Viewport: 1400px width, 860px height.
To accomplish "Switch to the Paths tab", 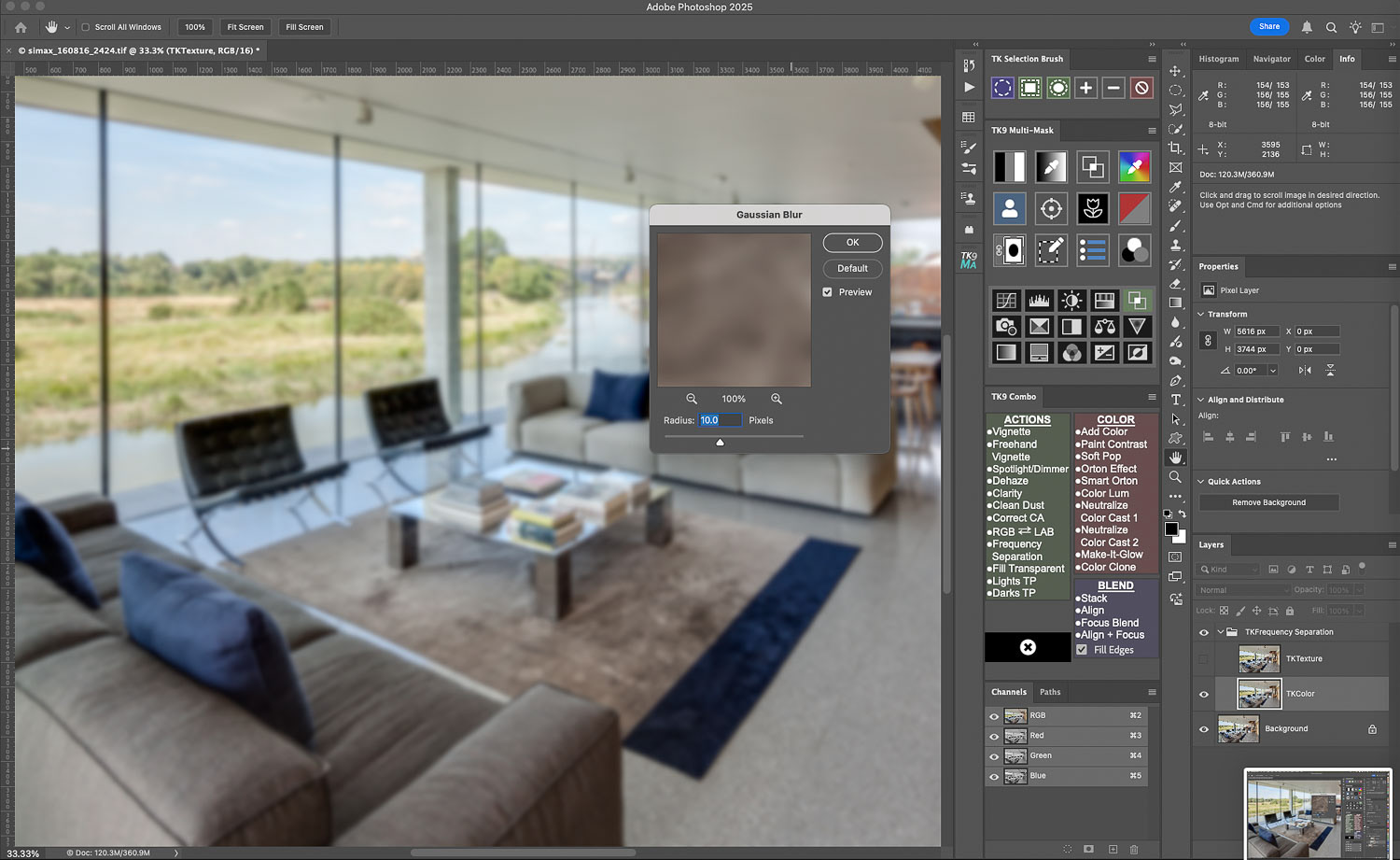I will 1050,693.
